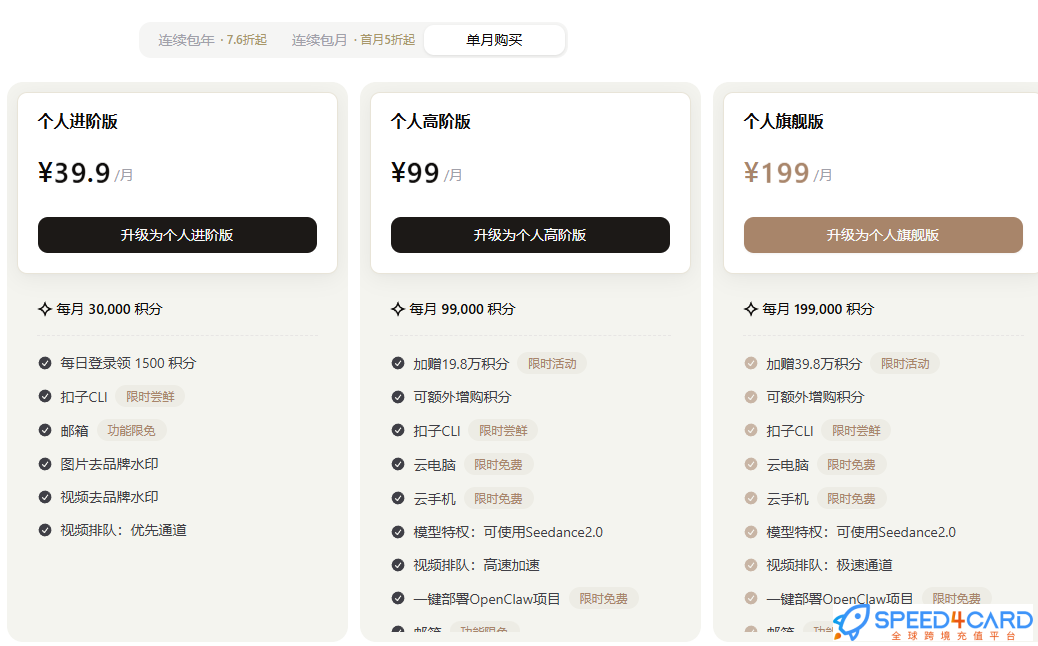Select the 单月购买 pricing tab
The image size is (1038, 646).
click(x=495, y=40)
